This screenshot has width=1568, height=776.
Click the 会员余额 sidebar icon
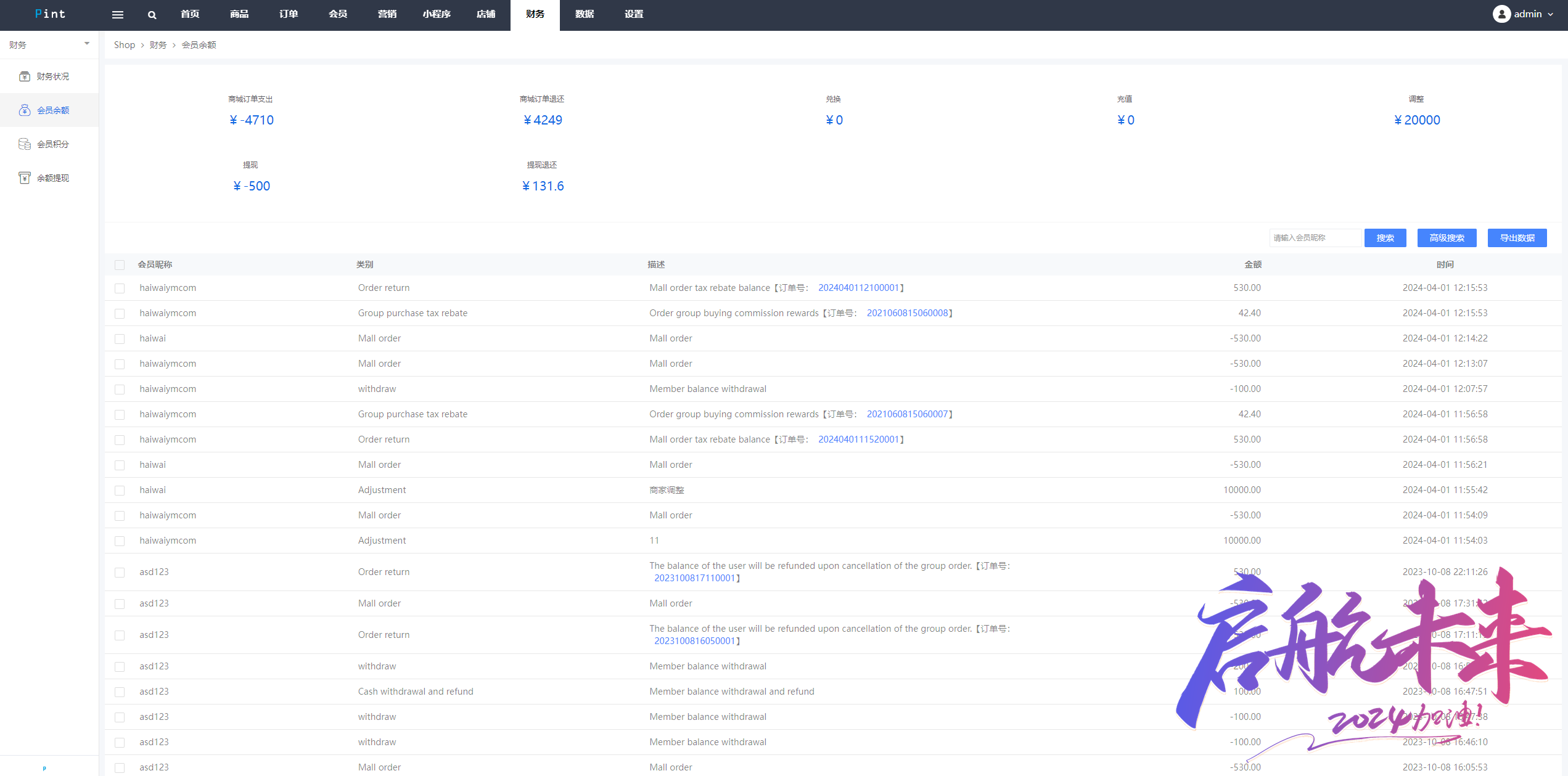25,110
